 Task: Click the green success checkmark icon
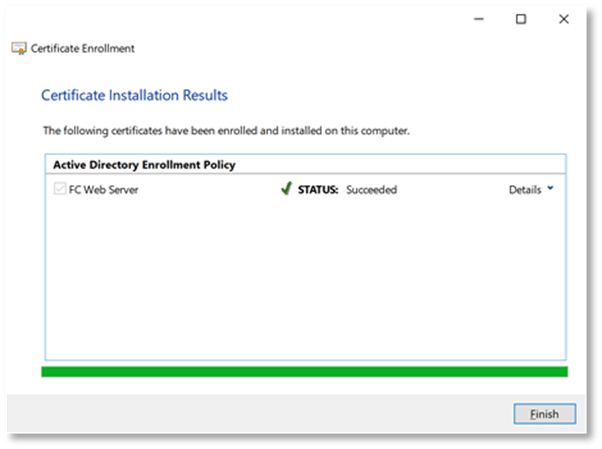pos(284,189)
